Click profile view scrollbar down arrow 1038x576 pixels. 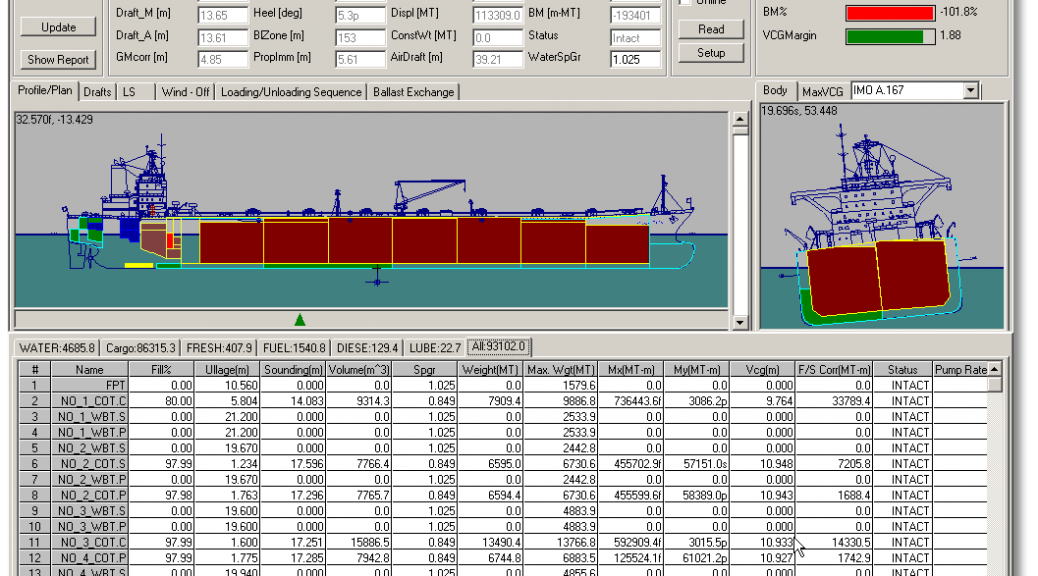[x=740, y=322]
